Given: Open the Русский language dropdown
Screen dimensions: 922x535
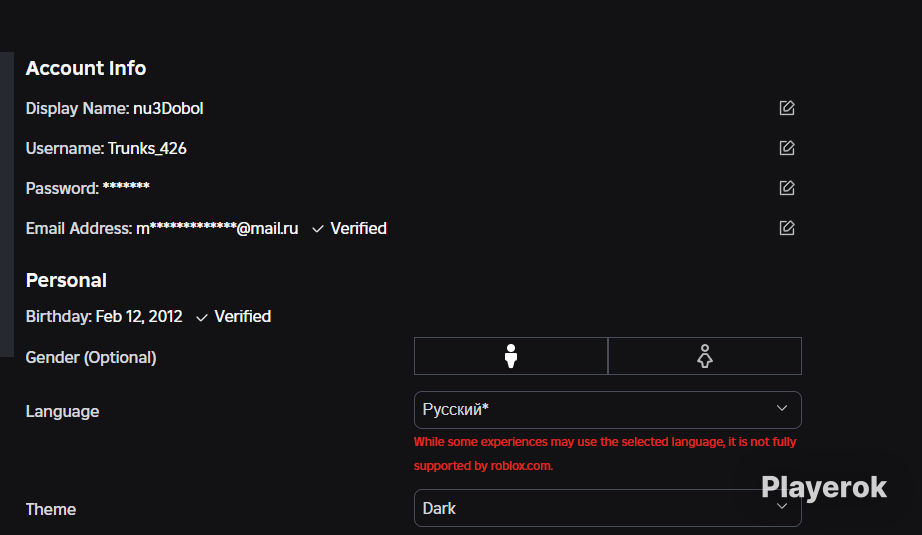Looking at the screenshot, I should coord(607,410).
